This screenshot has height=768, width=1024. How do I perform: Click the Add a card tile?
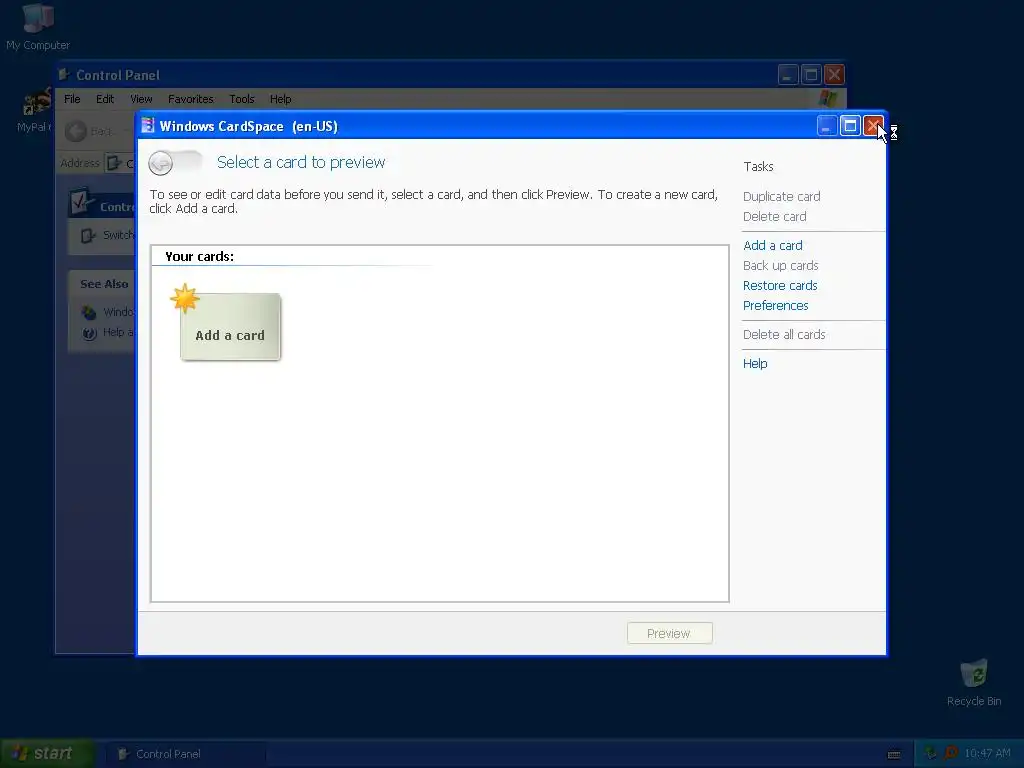230,327
